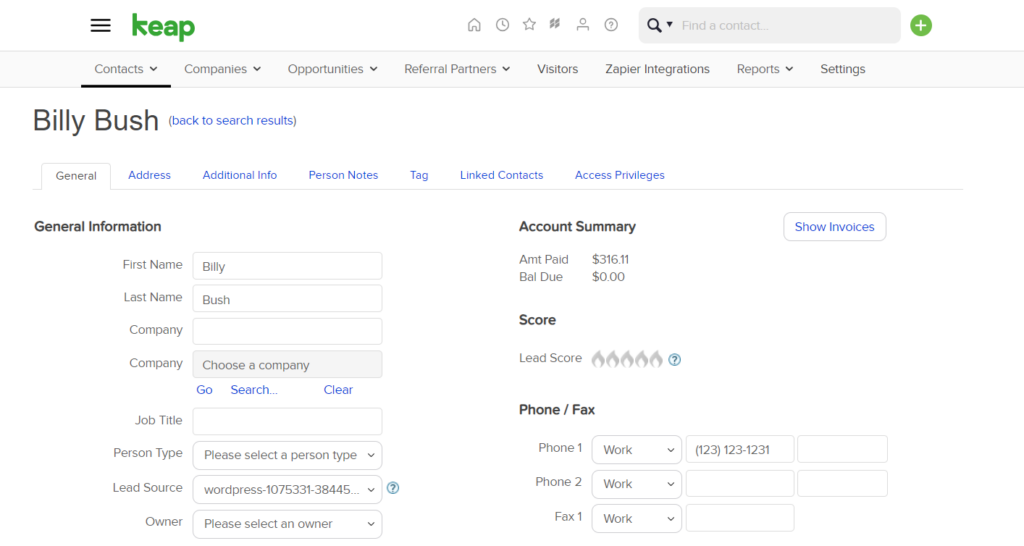The width and height of the screenshot is (1024, 546).
Task: Click the Lead Source help icon
Action: pos(393,488)
